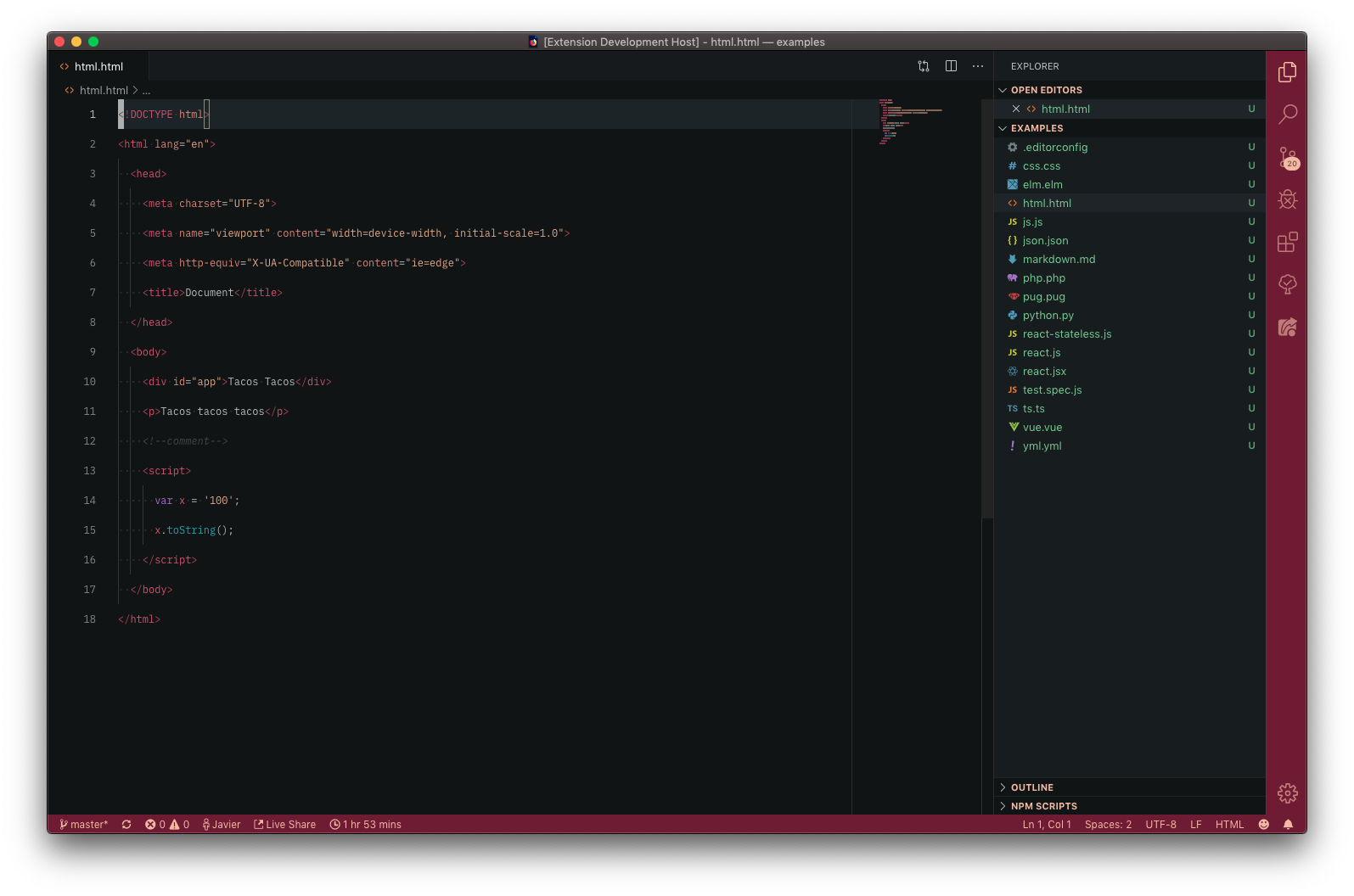Open react-stateless.js in the explorer
This screenshot has height=896, width=1354.
[x=1129, y=333]
